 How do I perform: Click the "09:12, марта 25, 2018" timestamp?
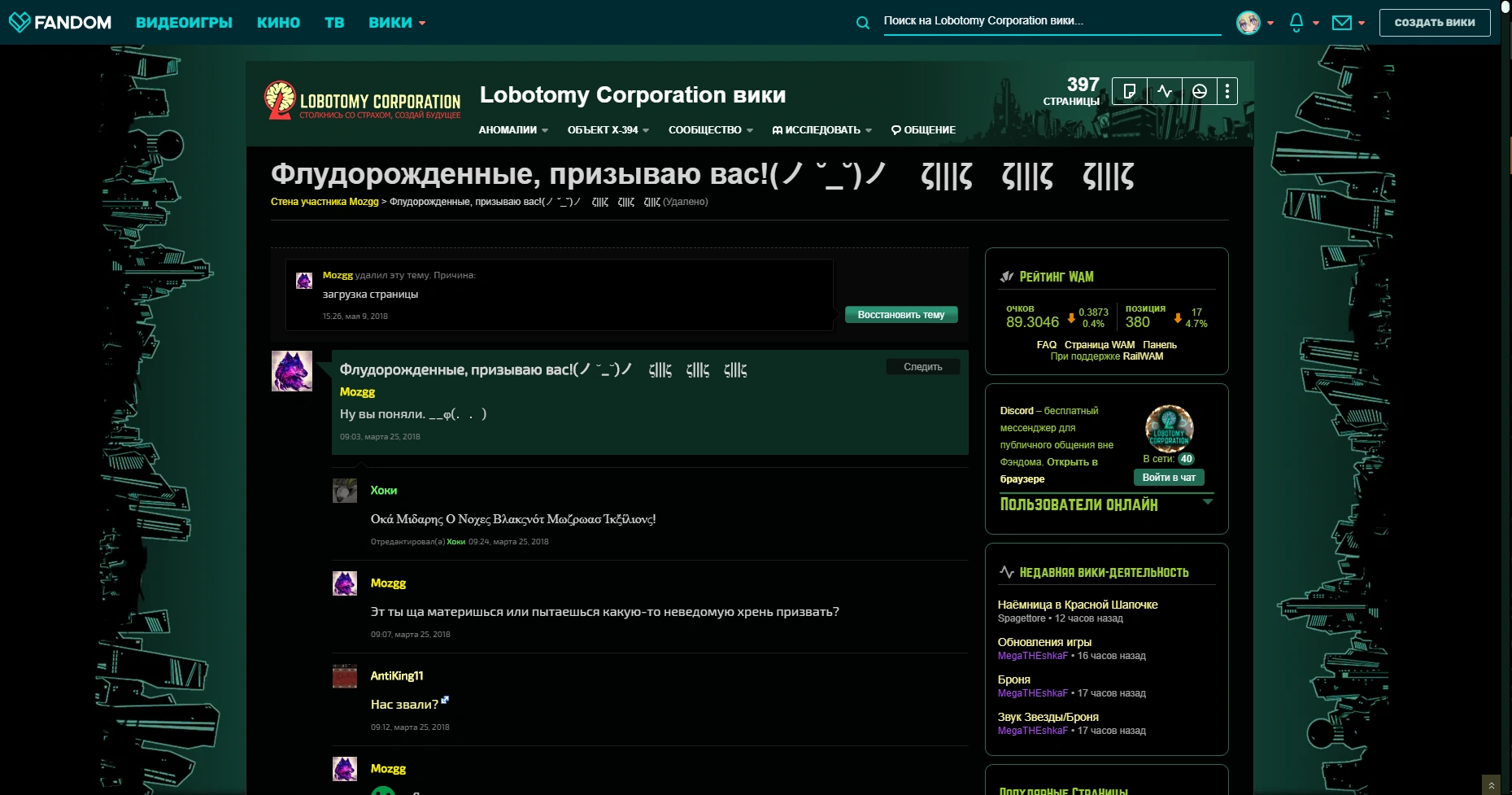coord(410,727)
